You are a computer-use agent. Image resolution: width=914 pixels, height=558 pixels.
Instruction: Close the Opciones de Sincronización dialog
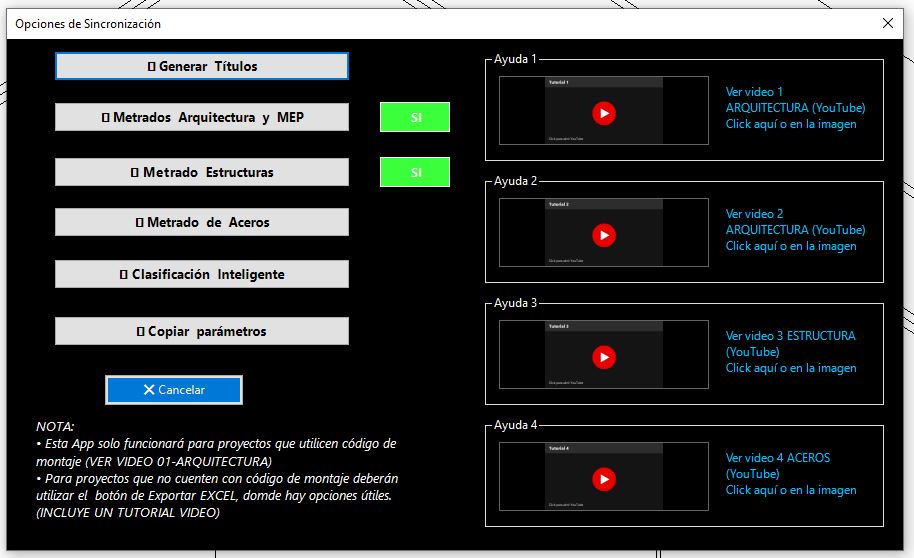[888, 23]
